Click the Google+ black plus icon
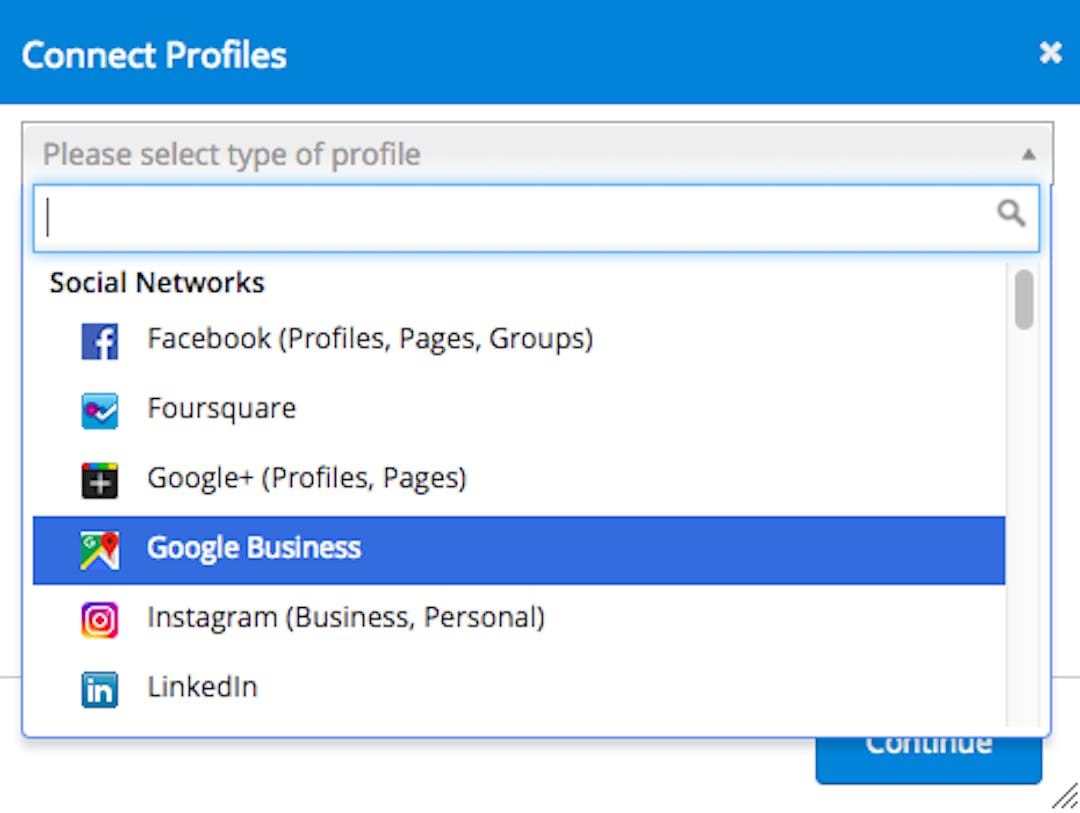1080x813 pixels. [x=100, y=480]
